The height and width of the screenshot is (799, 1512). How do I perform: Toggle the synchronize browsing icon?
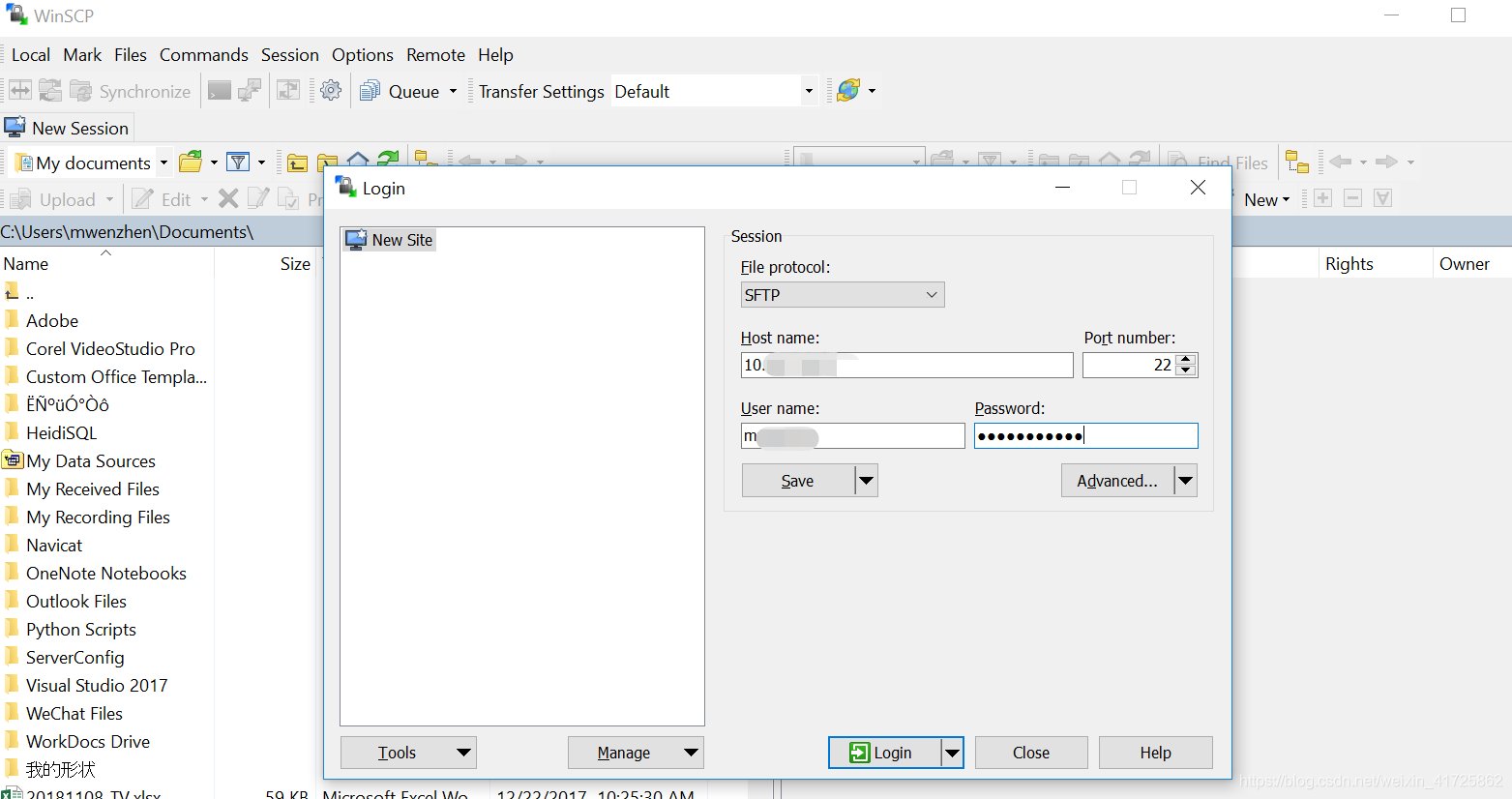tap(288, 91)
